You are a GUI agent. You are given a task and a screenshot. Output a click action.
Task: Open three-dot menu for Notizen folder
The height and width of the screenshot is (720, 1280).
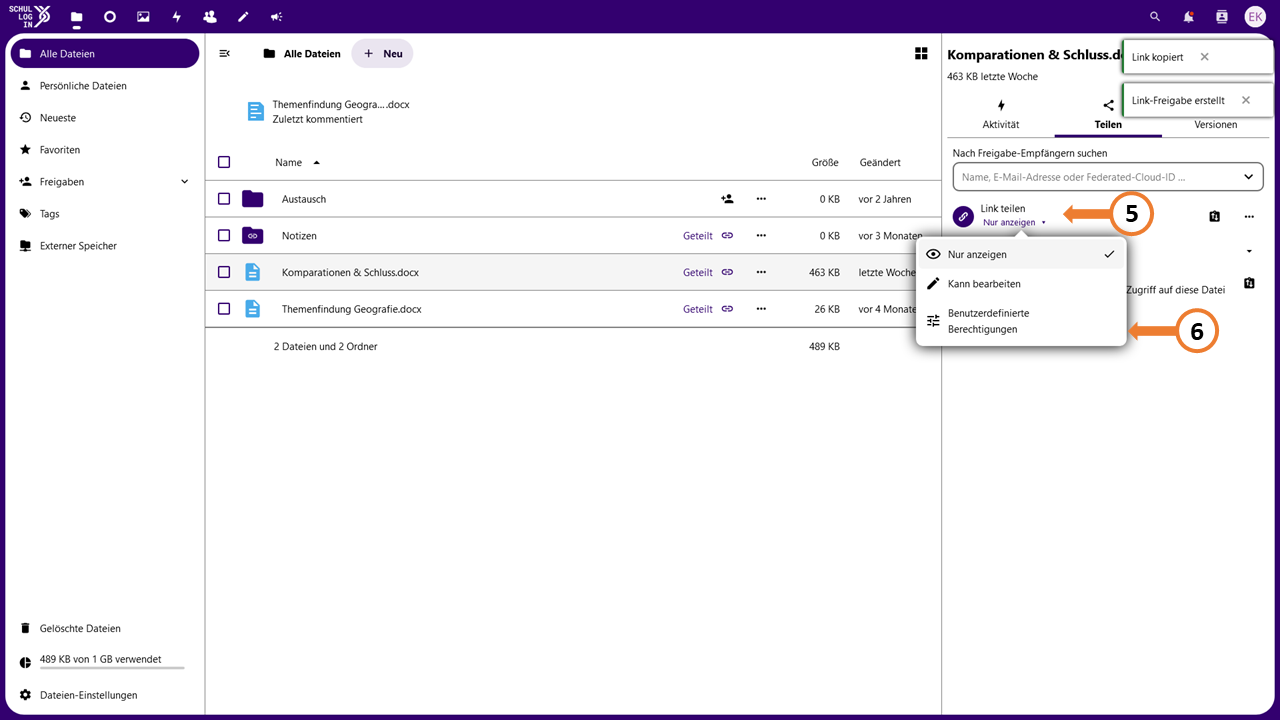(761, 236)
